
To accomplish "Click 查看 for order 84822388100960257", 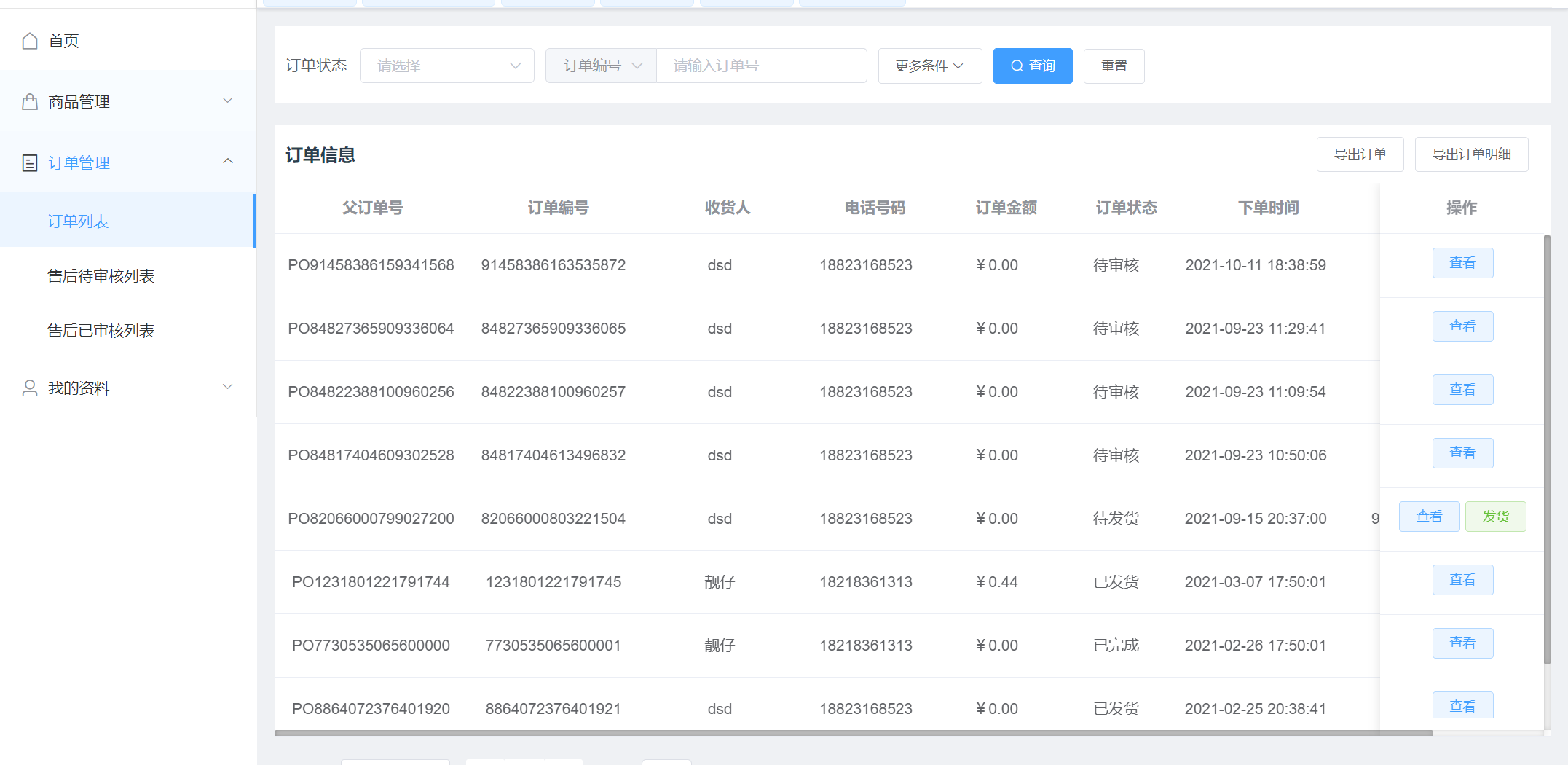I will click(x=1462, y=390).
